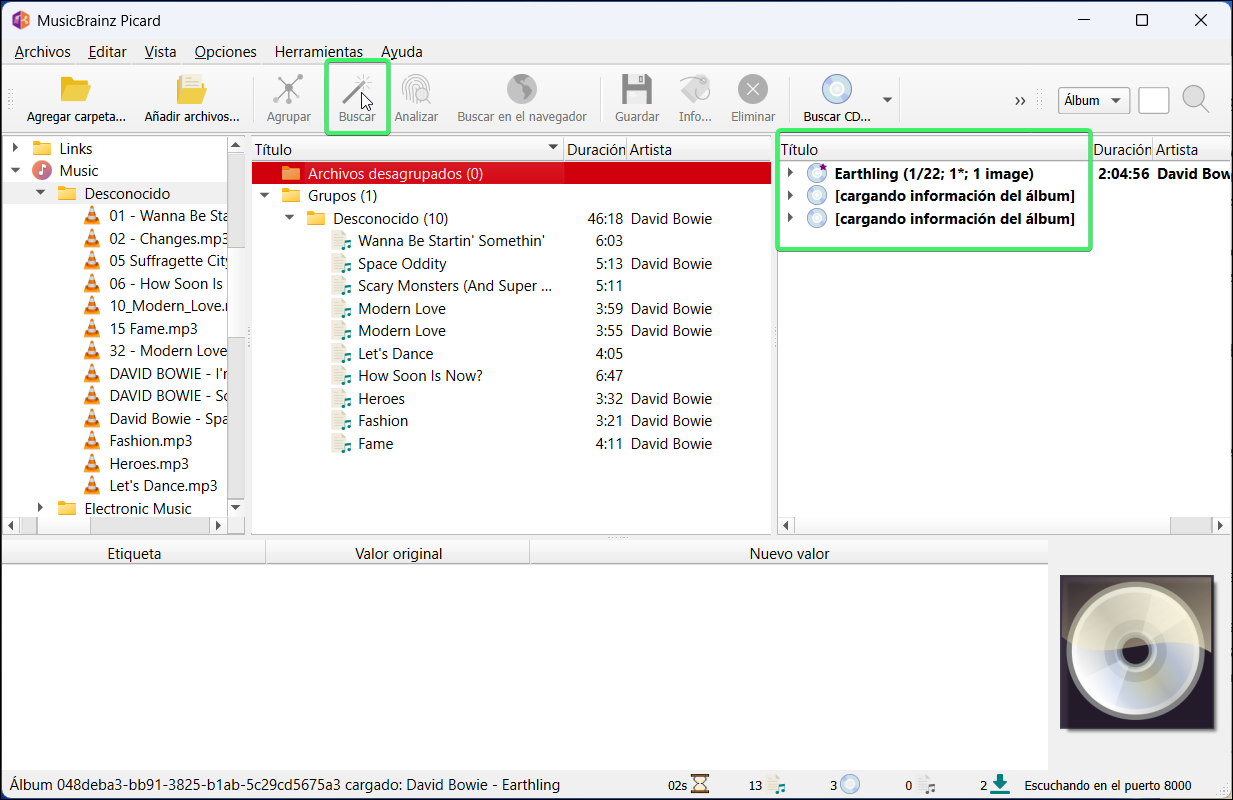Focus the toolbar search input field

(1153, 100)
